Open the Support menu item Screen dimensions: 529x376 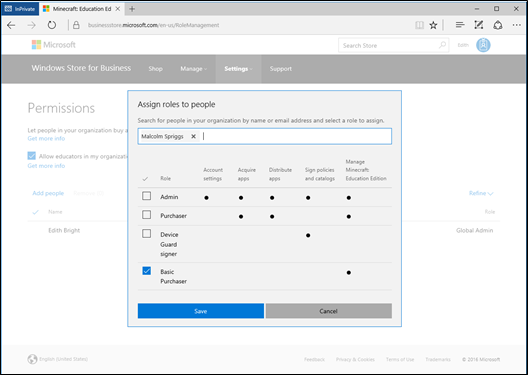point(281,69)
